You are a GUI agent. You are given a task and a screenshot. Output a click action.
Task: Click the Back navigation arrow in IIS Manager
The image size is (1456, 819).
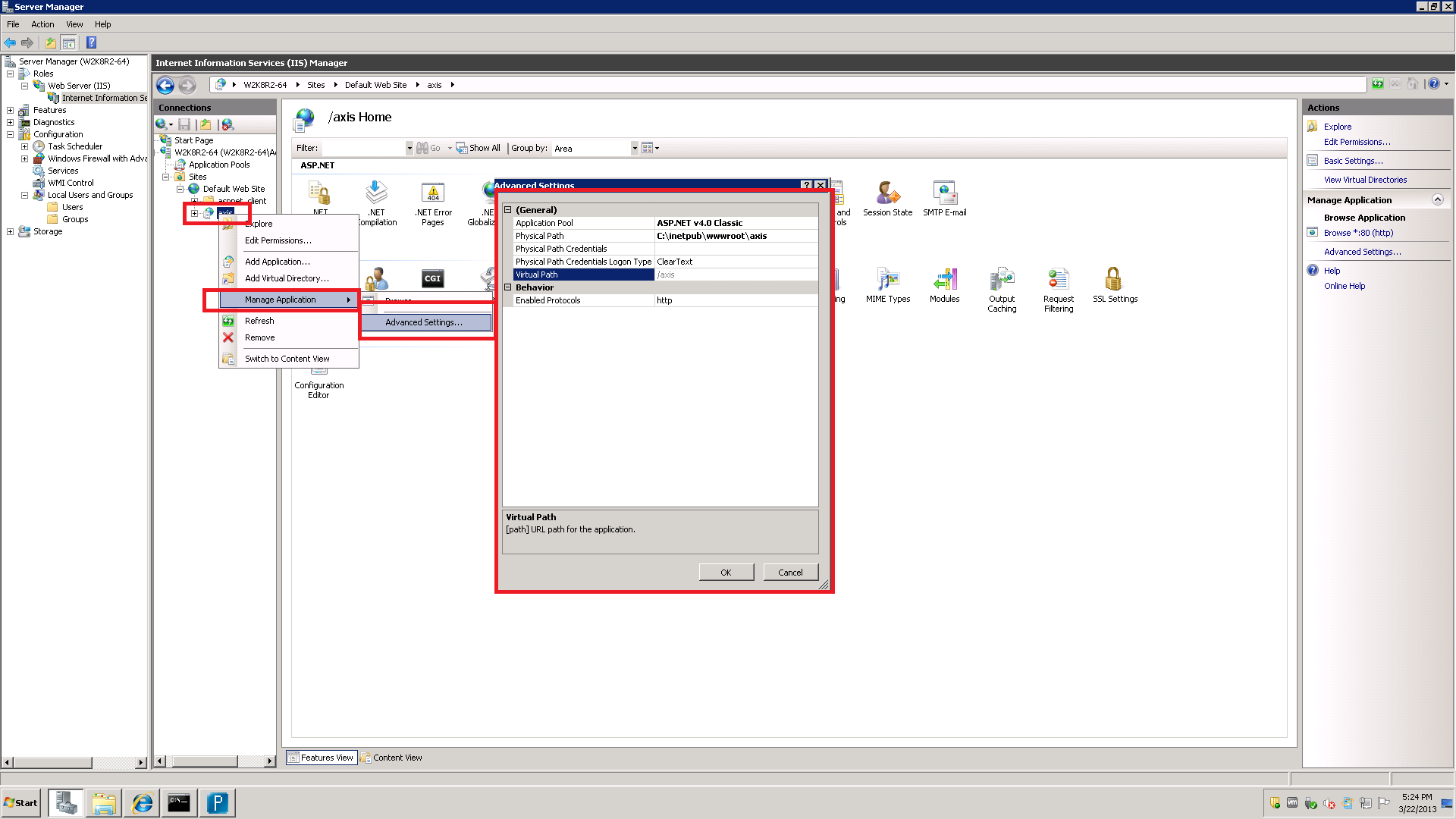[x=165, y=85]
